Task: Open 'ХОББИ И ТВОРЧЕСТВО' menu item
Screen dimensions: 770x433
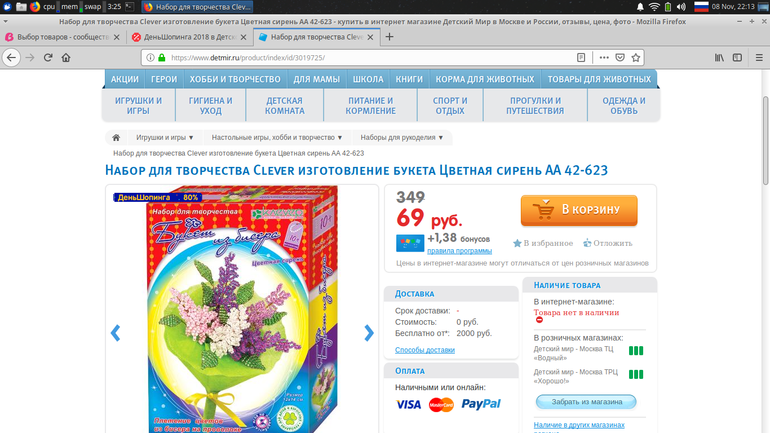Action: click(x=235, y=79)
